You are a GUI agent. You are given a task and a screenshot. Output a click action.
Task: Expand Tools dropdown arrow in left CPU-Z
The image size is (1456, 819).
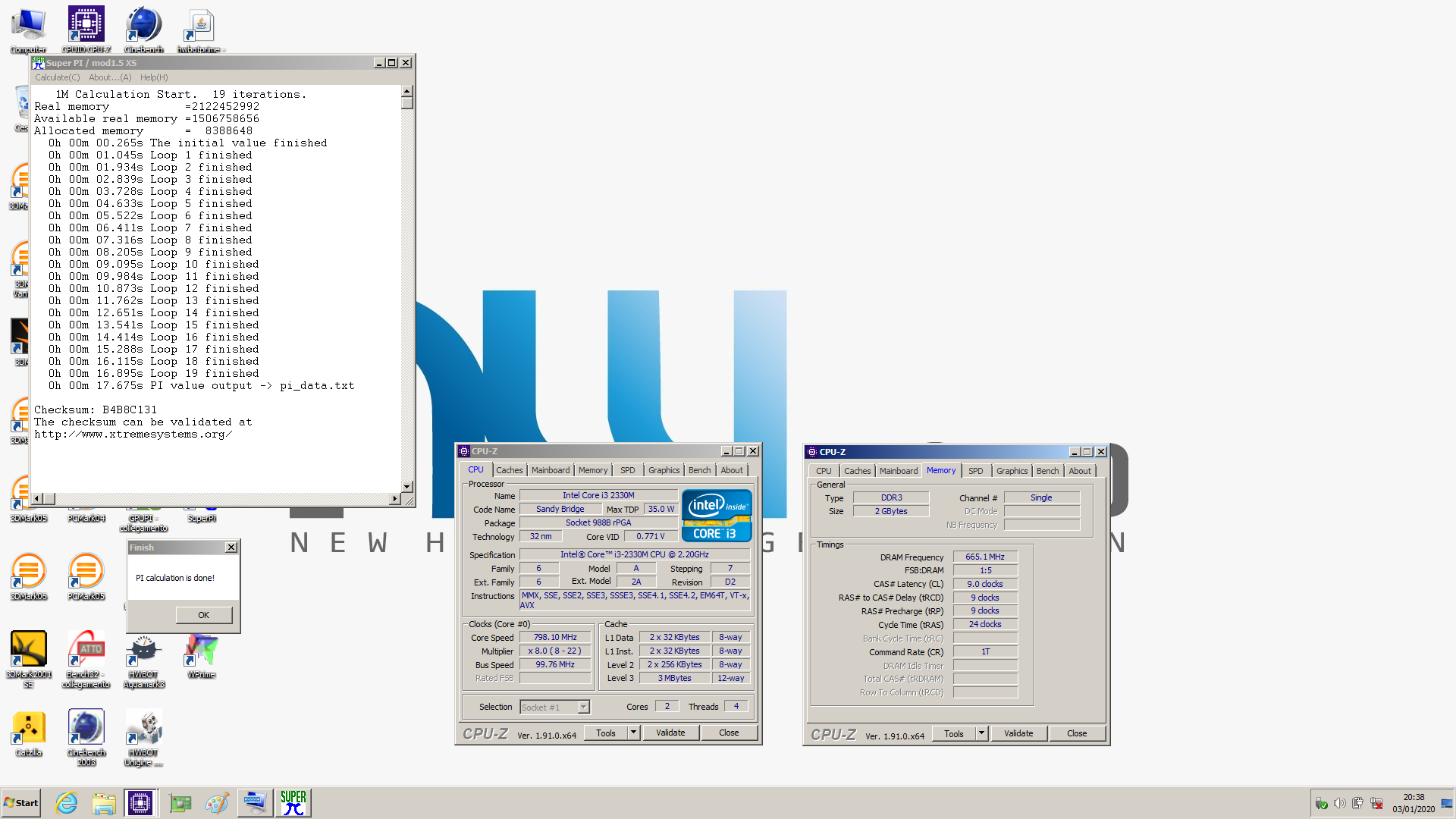[x=634, y=733]
